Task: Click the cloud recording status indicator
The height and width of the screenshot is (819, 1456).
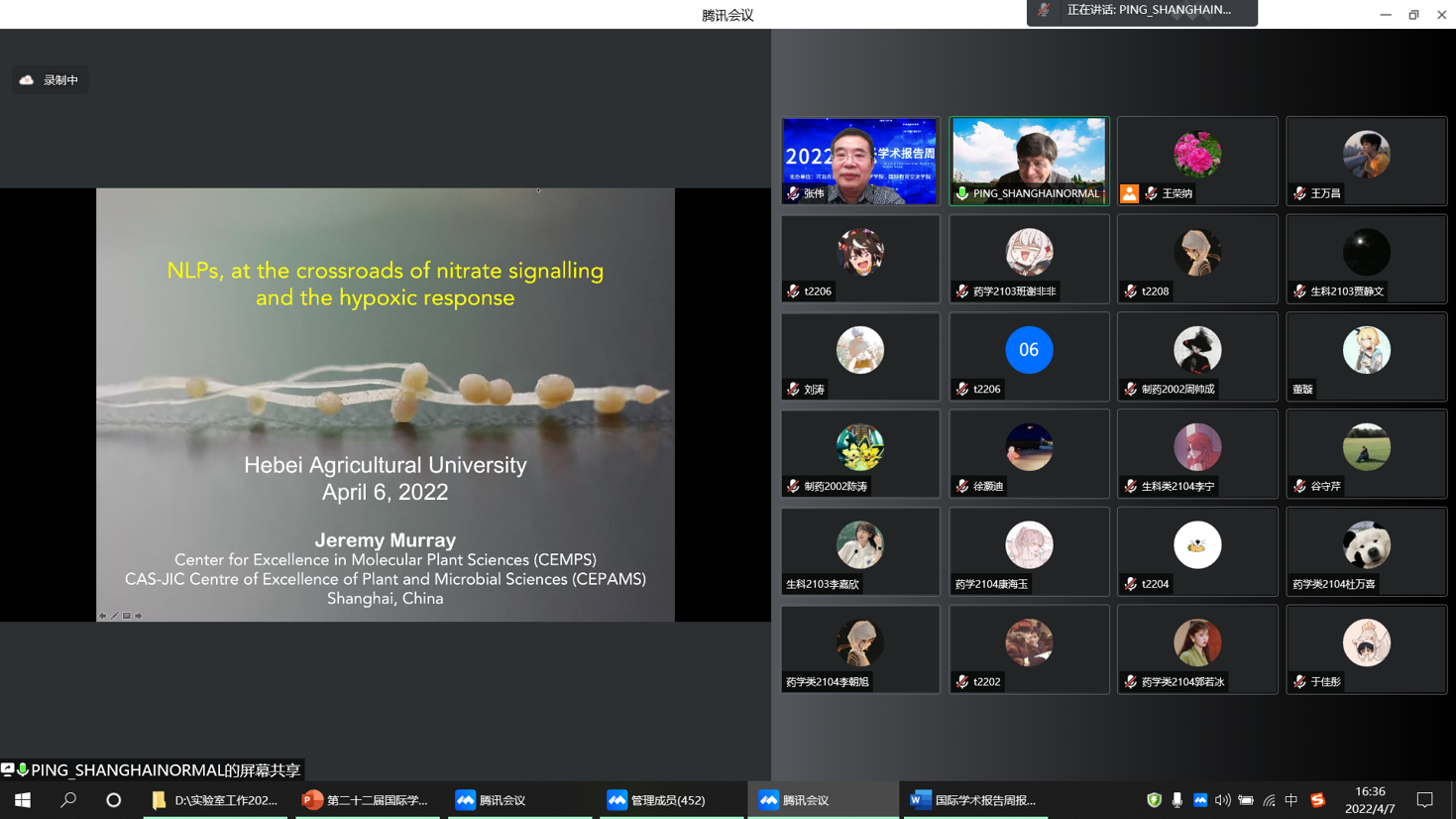Action: coord(50,80)
